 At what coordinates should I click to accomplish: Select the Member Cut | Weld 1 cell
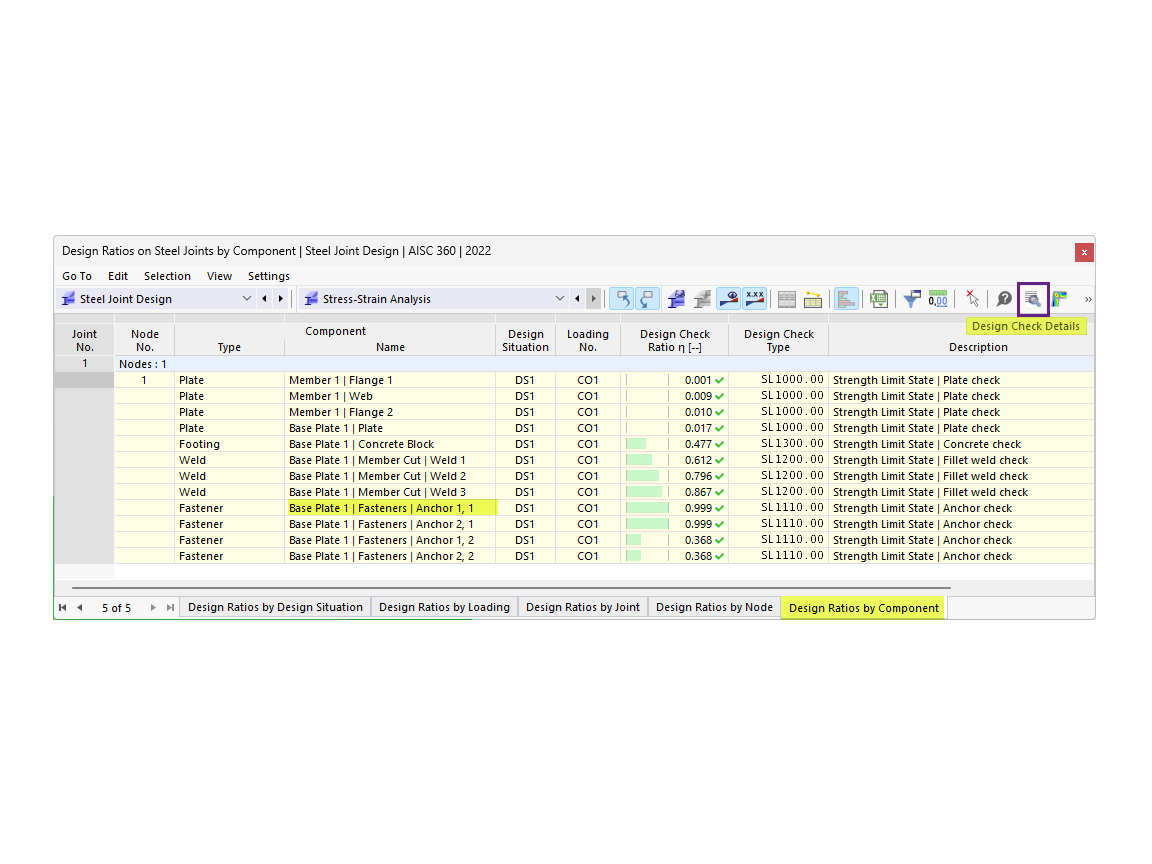[x=389, y=461]
